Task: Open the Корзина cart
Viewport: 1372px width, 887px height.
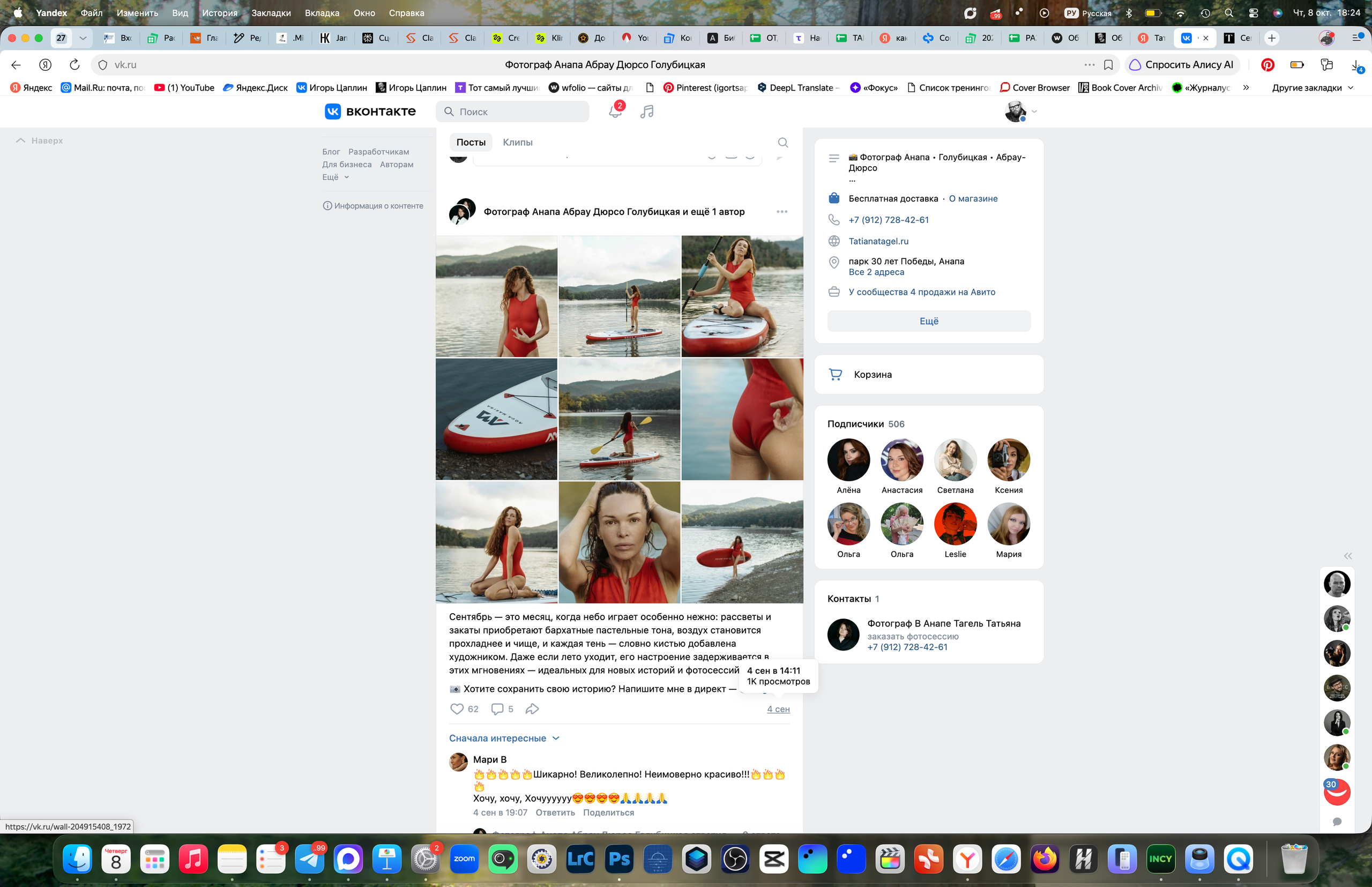Action: pyautogui.click(x=928, y=375)
